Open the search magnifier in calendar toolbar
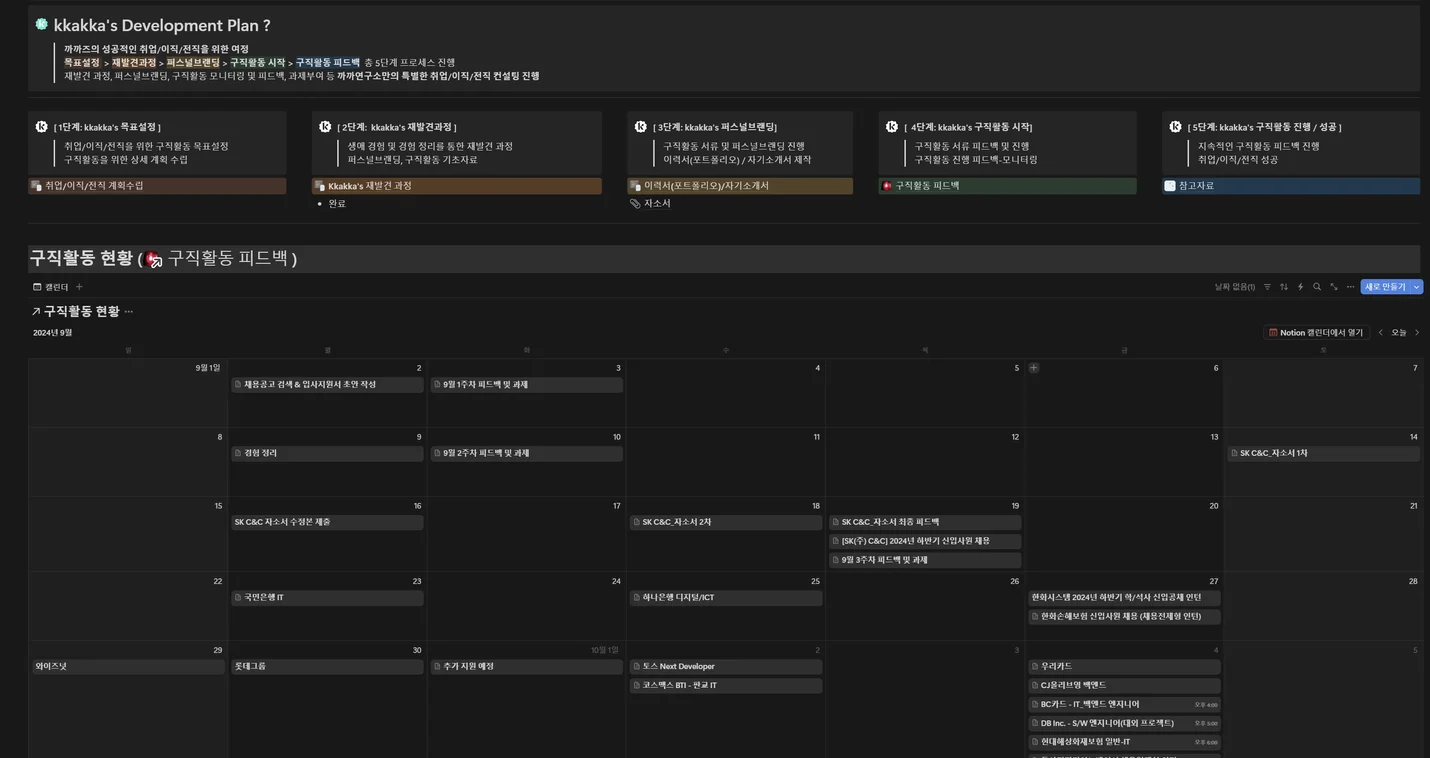 pyautogui.click(x=1317, y=287)
